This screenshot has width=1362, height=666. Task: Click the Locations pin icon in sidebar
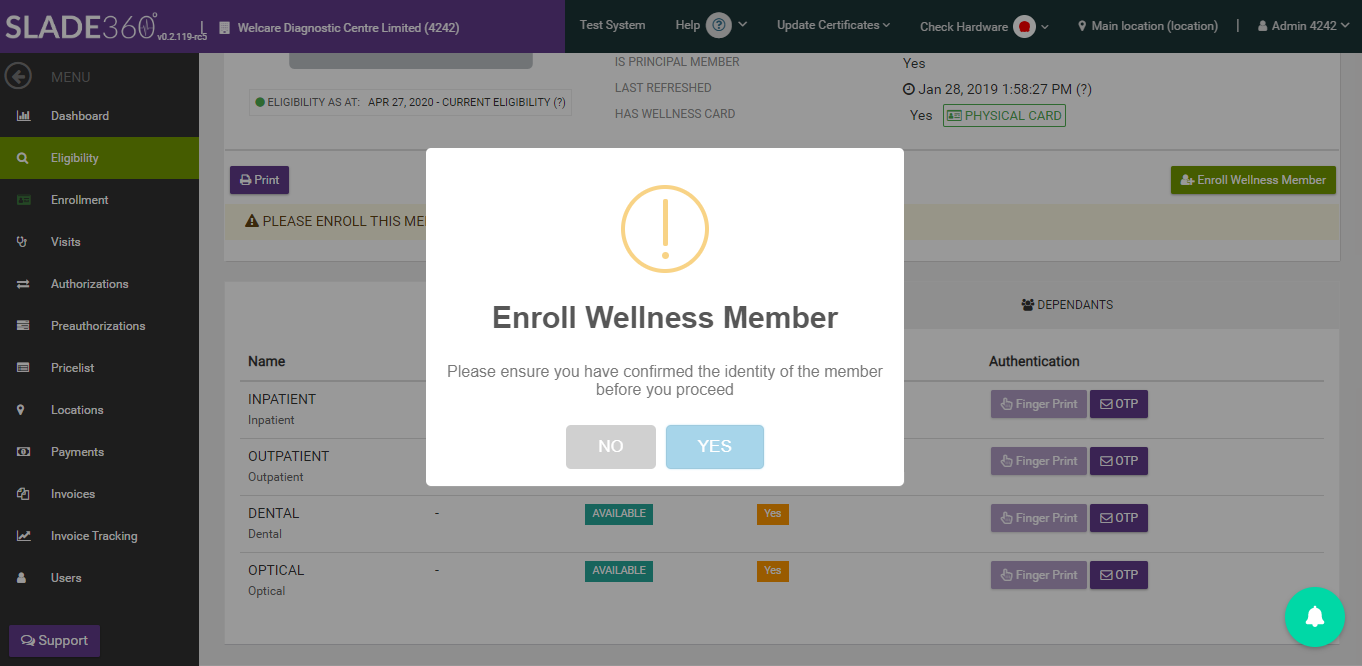click(x=23, y=410)
